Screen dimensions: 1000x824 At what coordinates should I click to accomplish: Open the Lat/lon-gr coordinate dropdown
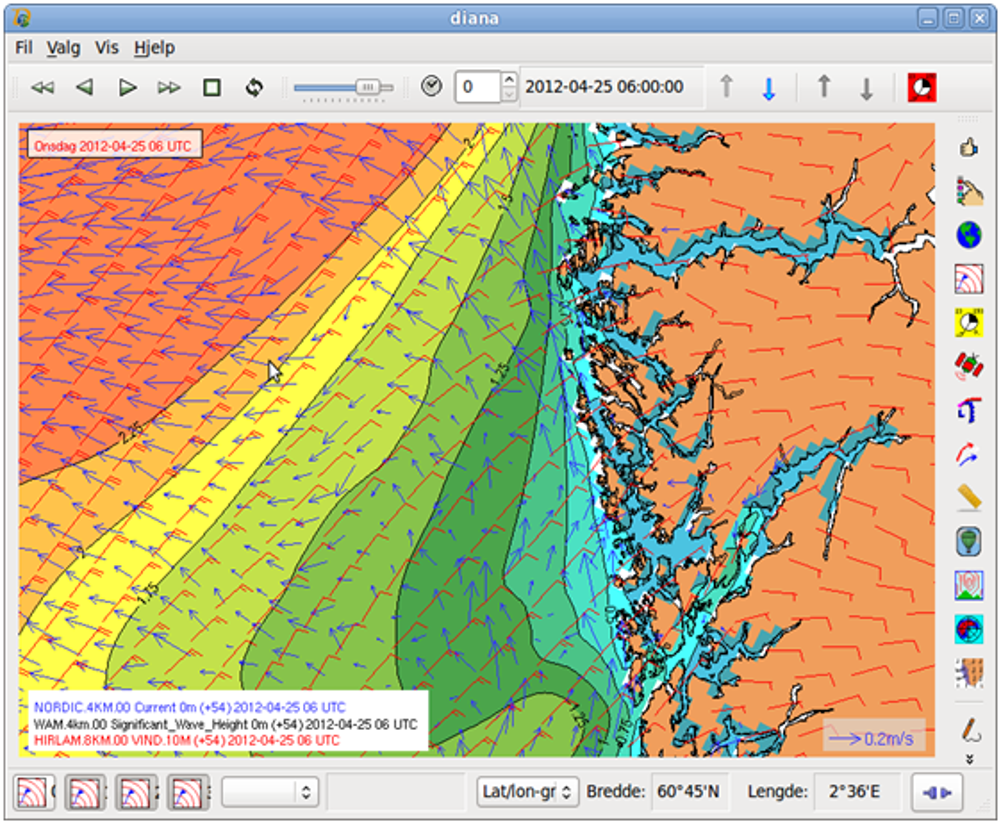[x=528, y=792]
